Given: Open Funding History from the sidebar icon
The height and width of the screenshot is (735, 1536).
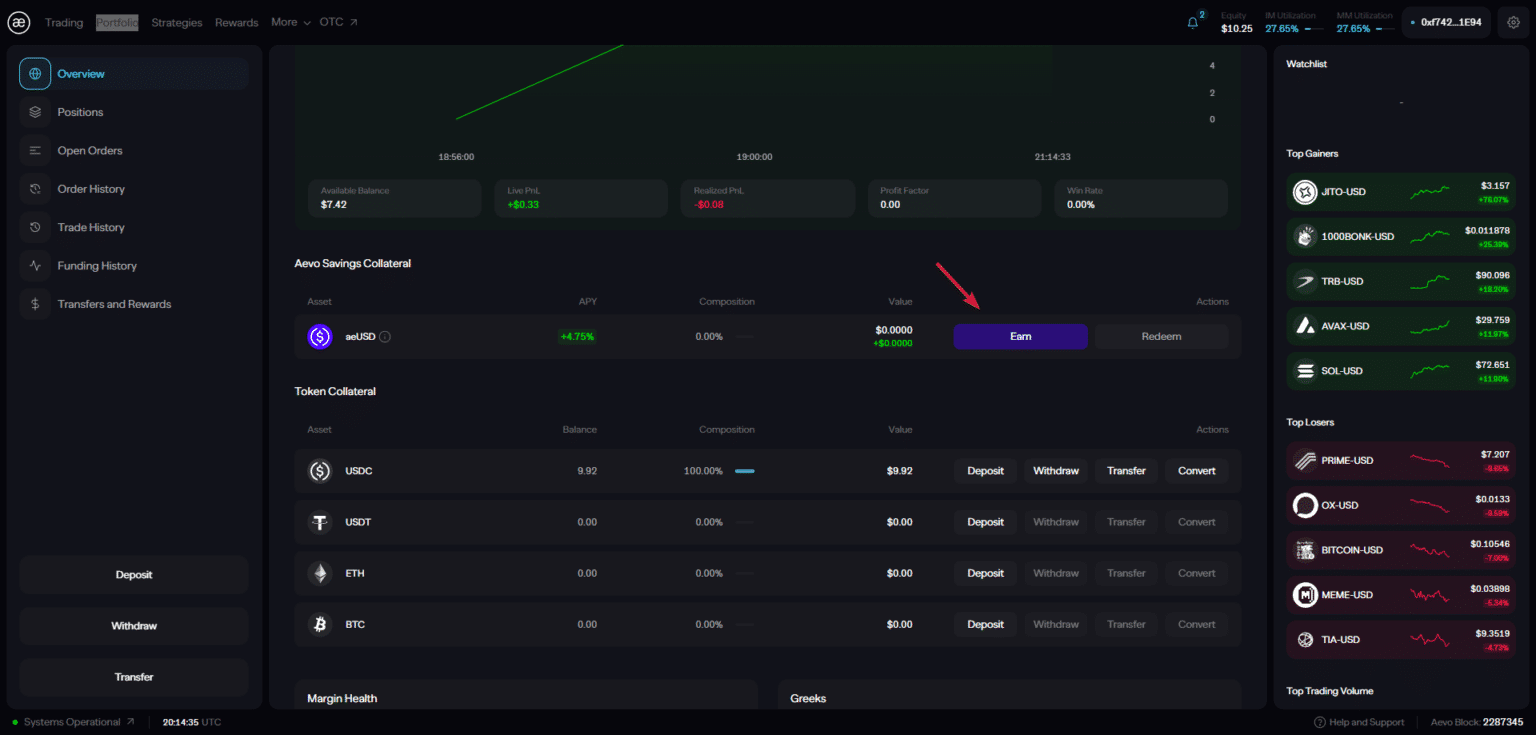Looking at the screenshot, I should (x=35, y=265).
